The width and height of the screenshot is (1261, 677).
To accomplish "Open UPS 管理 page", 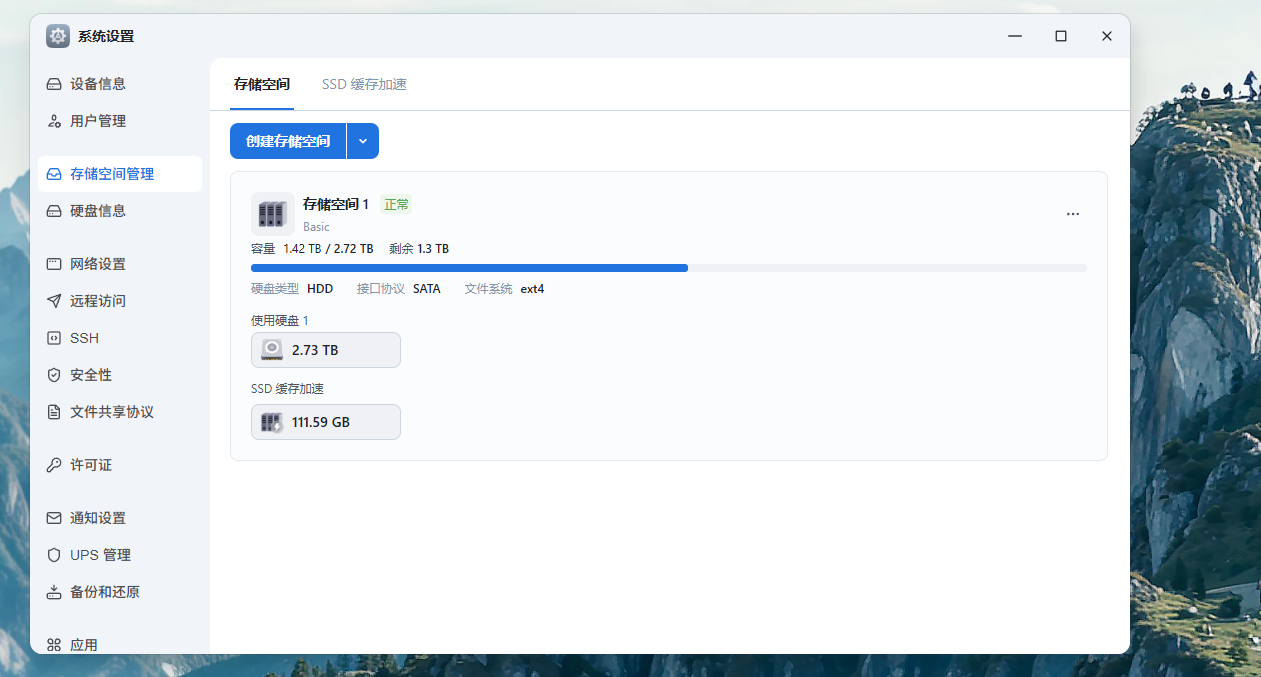I will pyautogui.click(x=120, y=555).
